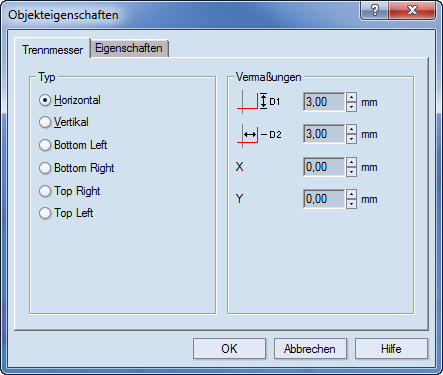The width and height of the screenshot is (443, 375).
Task: Increase D2 value with up spinner arrow
Action: point(351,129)
